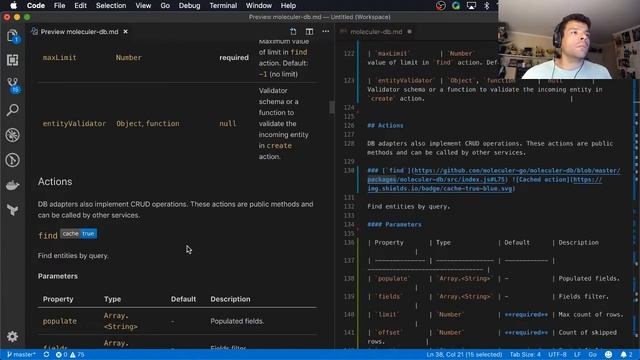Select the Preview moleculer-db.md tab
Image resolution: width=640 pixels, height=360 pixels.
tap(80, 31)
